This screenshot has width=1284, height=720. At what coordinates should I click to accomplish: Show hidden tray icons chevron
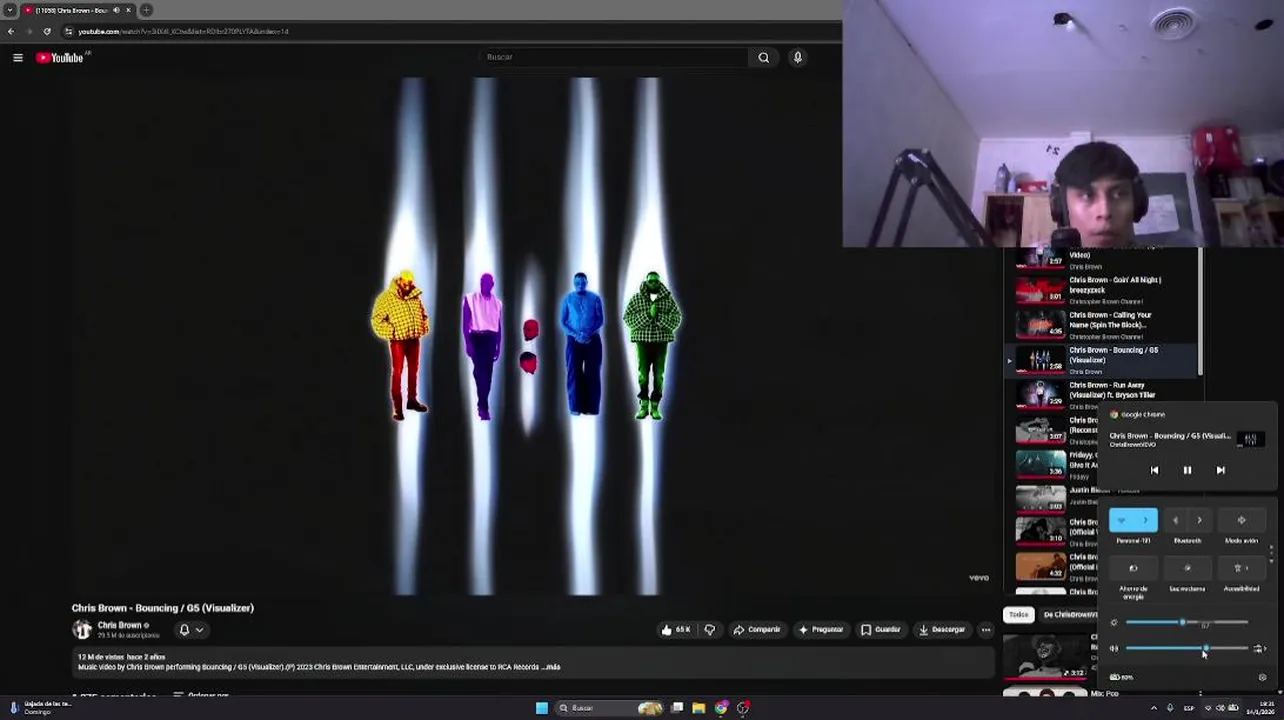click(x=1154, y=708)
